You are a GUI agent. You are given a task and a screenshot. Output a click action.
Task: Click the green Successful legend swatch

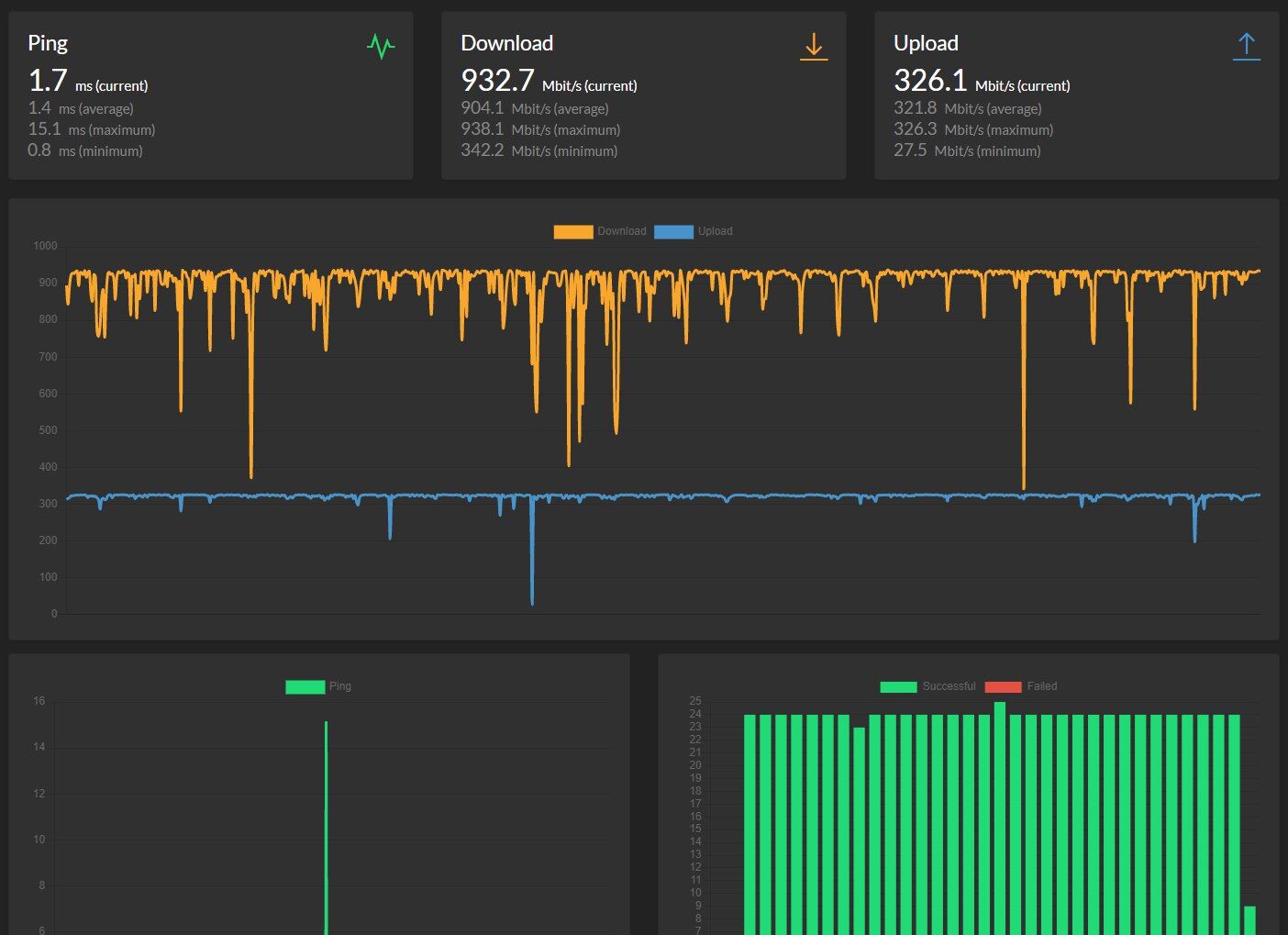(898, 686)
